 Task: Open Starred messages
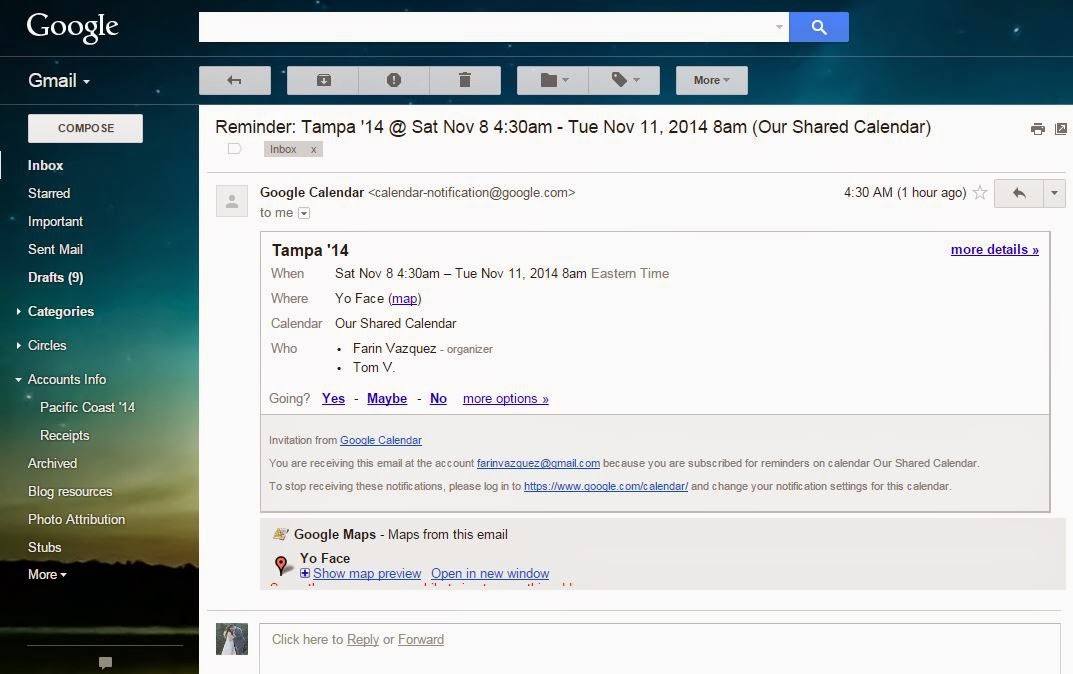[49, 194]
